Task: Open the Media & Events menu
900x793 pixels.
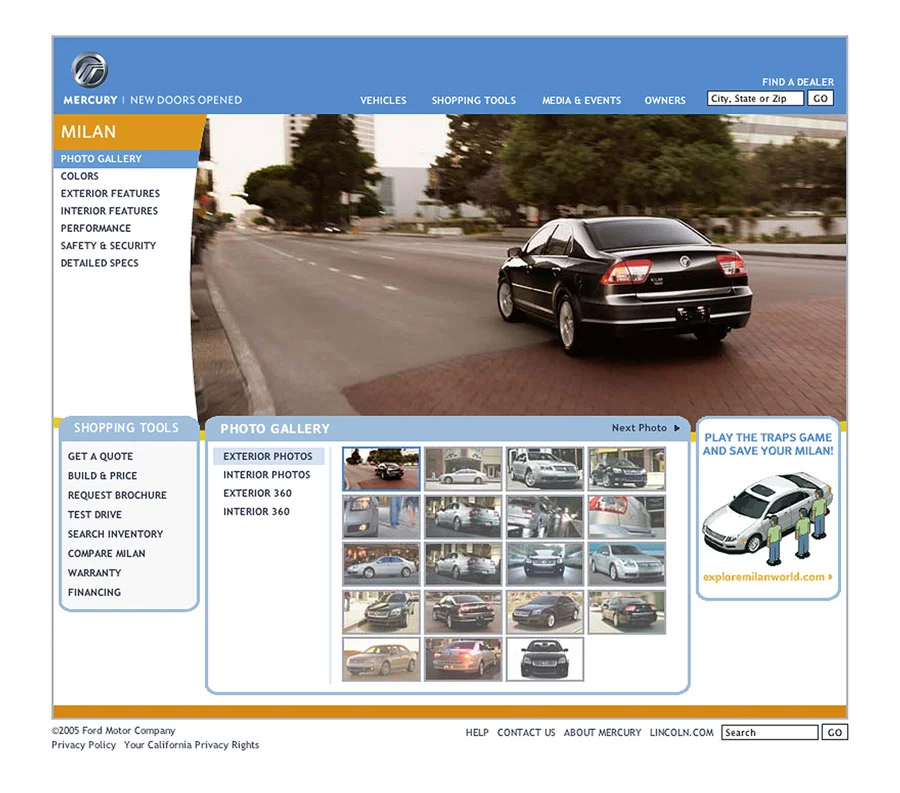Action: tap(581, 100)
